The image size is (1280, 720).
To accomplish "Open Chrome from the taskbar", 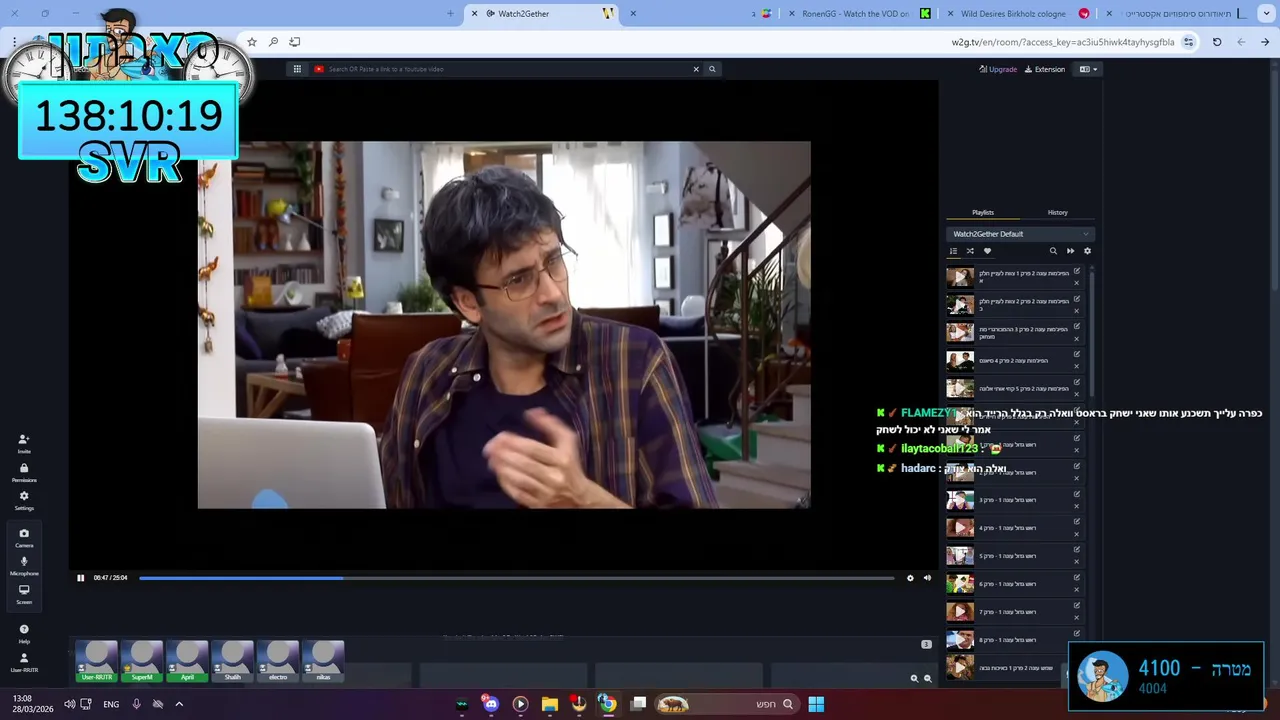I will tap(608, 704).
